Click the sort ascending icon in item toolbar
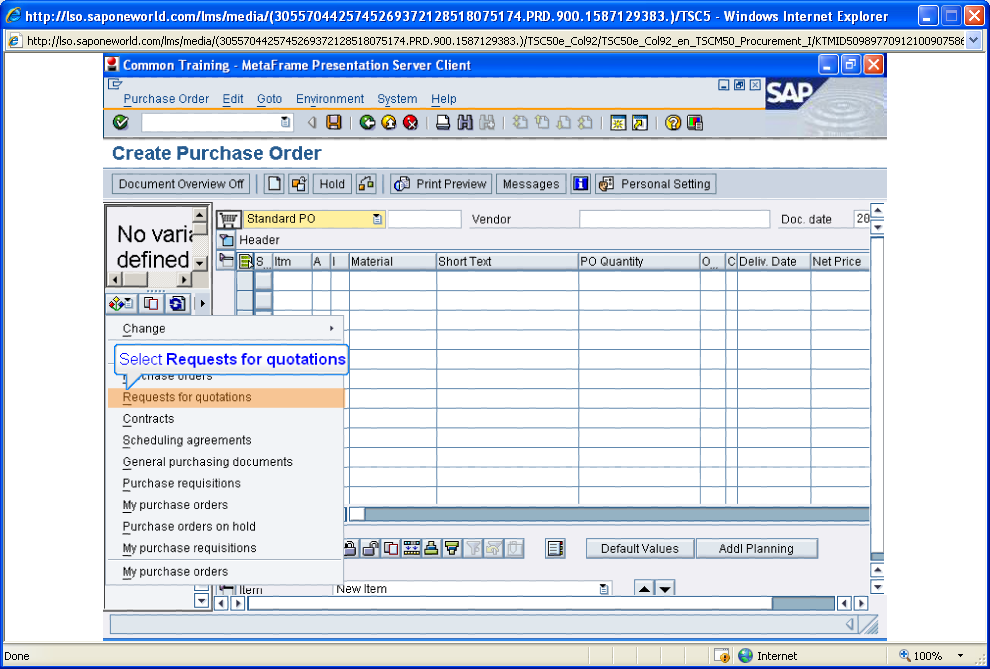990x669 pixels. click(431, 548)
